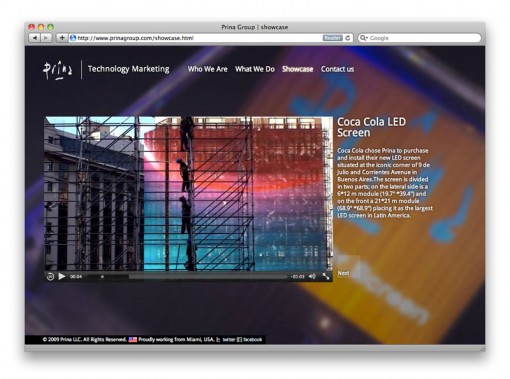Go to the Contact us page

tap(337, 69)
